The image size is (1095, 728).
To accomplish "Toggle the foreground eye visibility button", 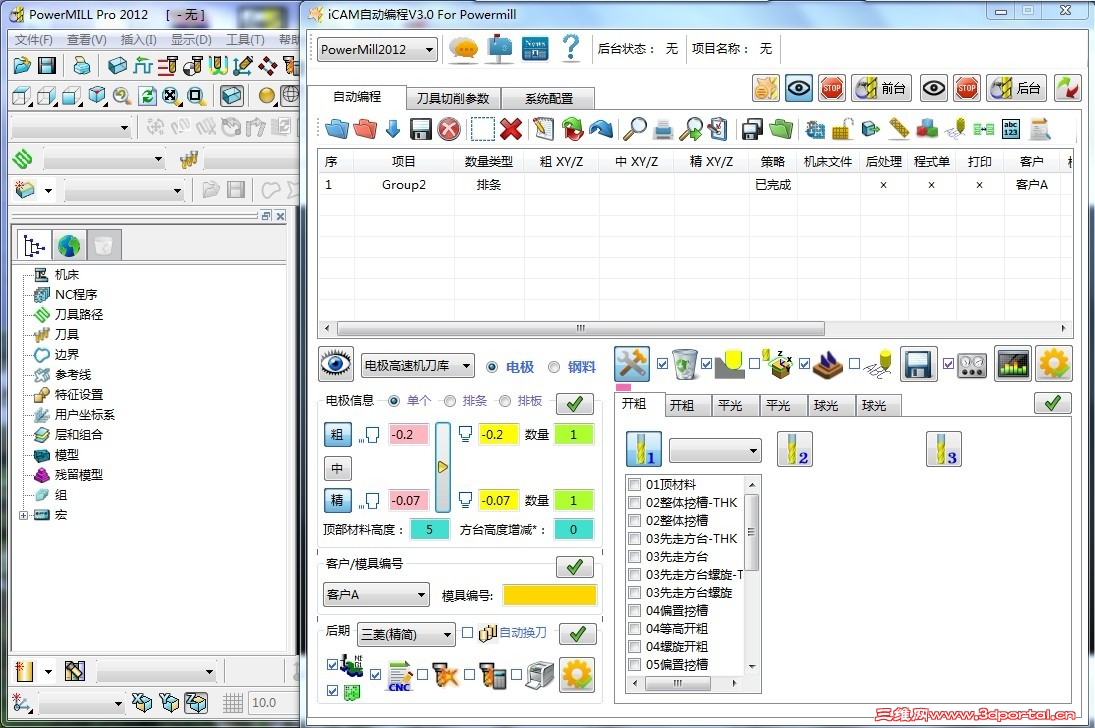I will (x=798, y=88).
